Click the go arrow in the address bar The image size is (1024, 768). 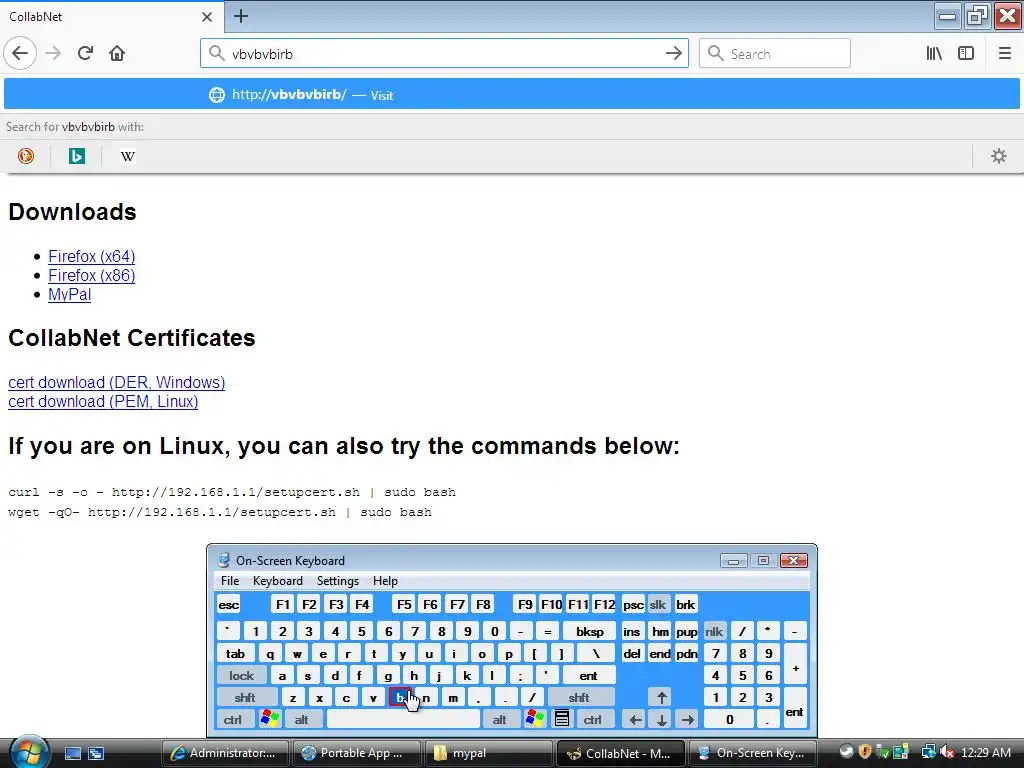pyautogui.click(x=673, y=54)
